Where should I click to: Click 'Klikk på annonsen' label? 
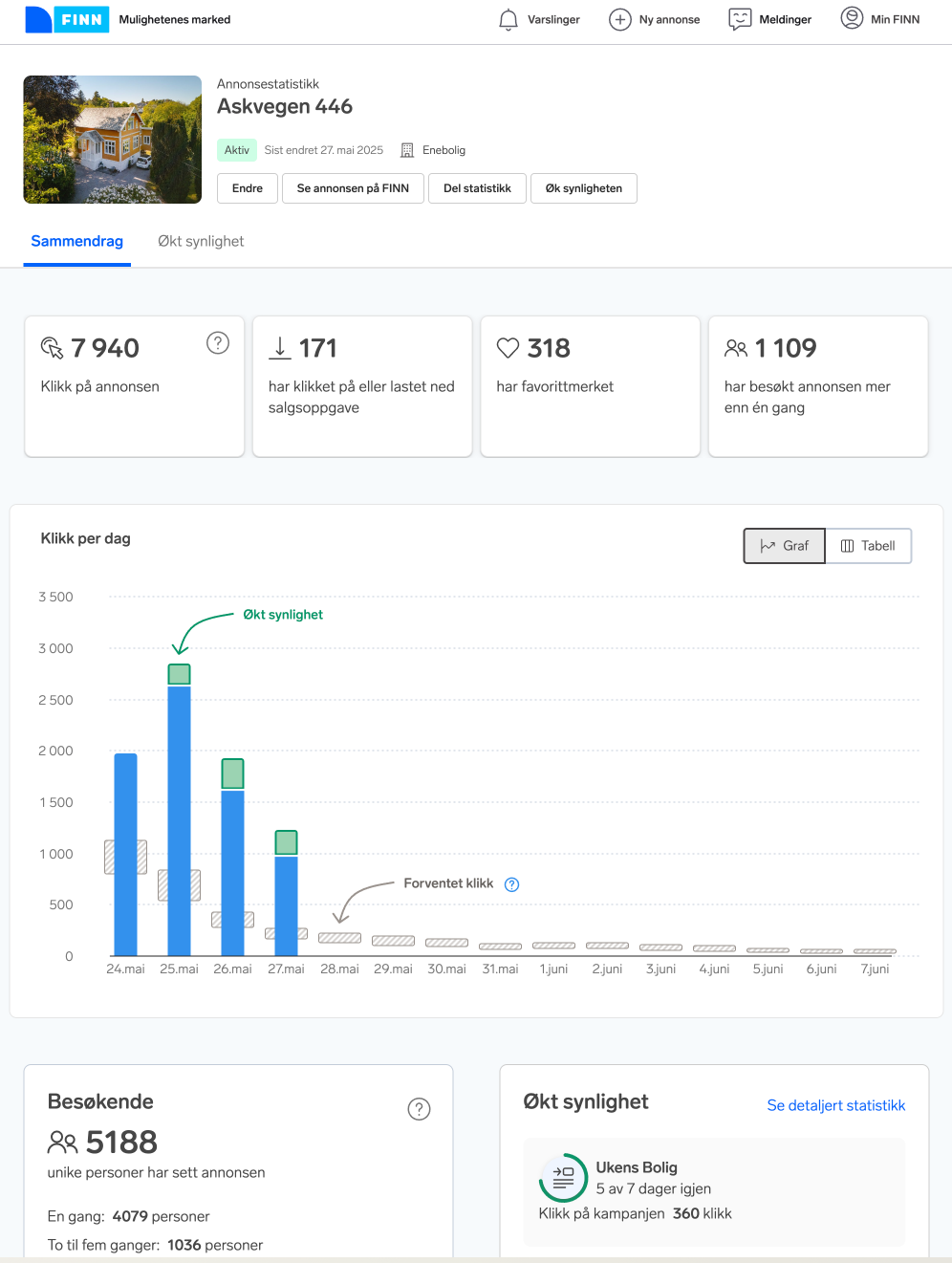point(100,386)
